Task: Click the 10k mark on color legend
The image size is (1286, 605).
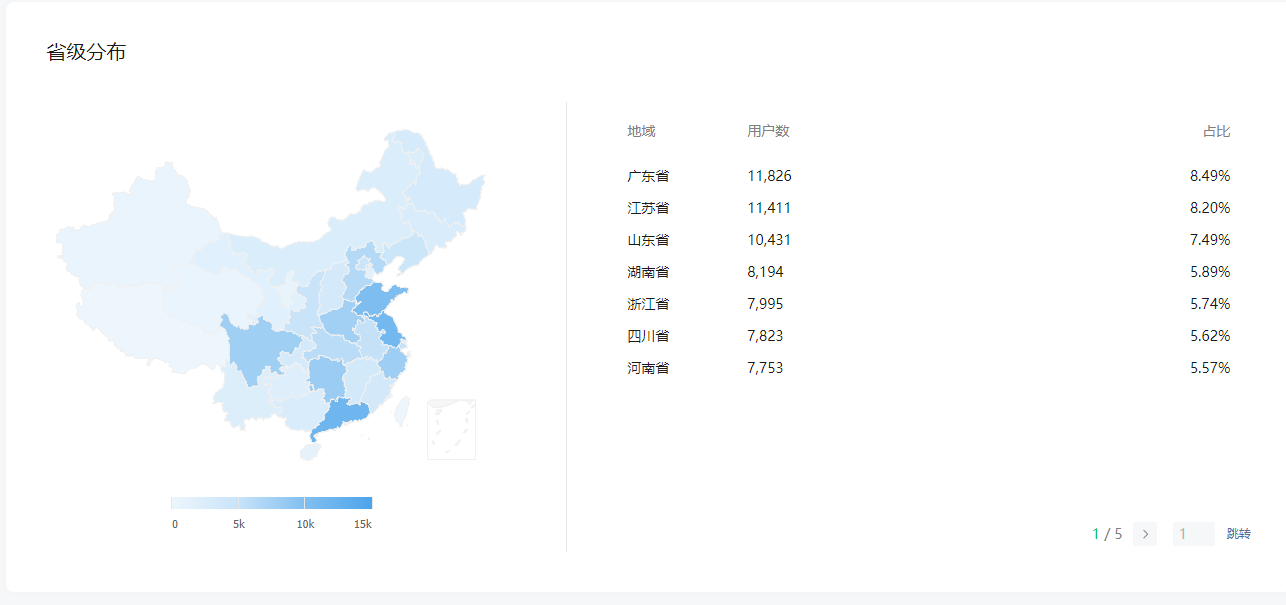Action: 305,503
